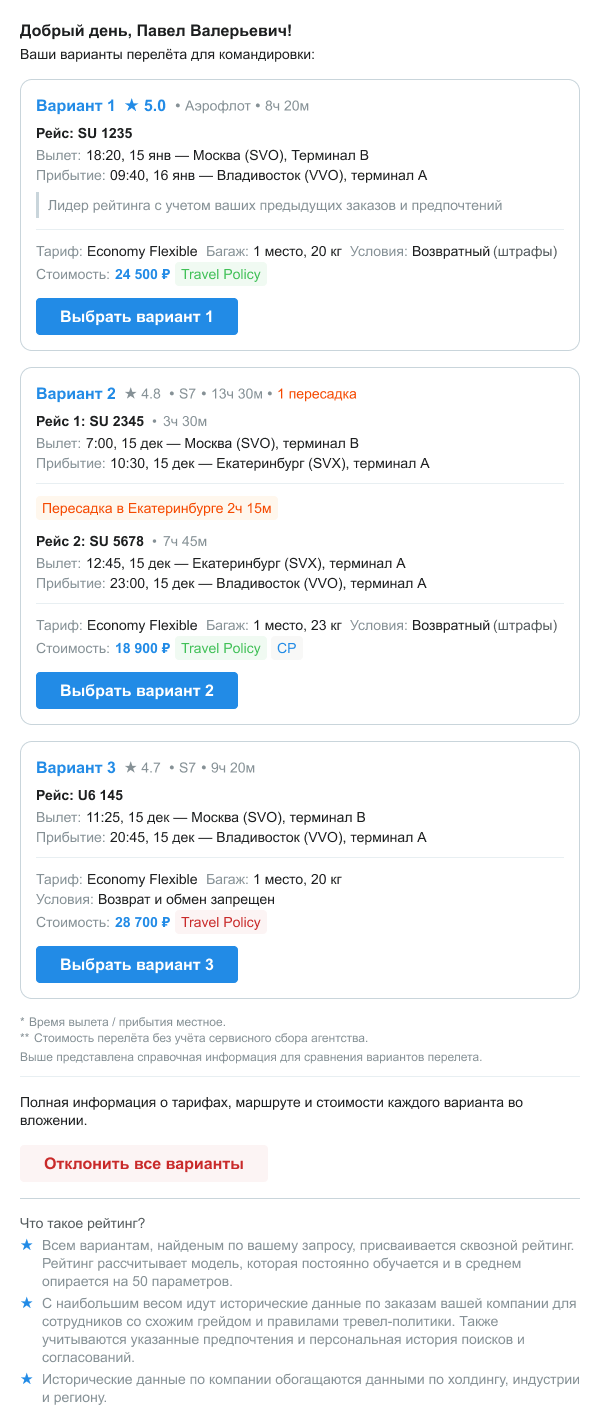This screenshot has height=1426, width=600.
Task: Decline all options with "Отклонить все варианты"
Action: click(144, 1164)
